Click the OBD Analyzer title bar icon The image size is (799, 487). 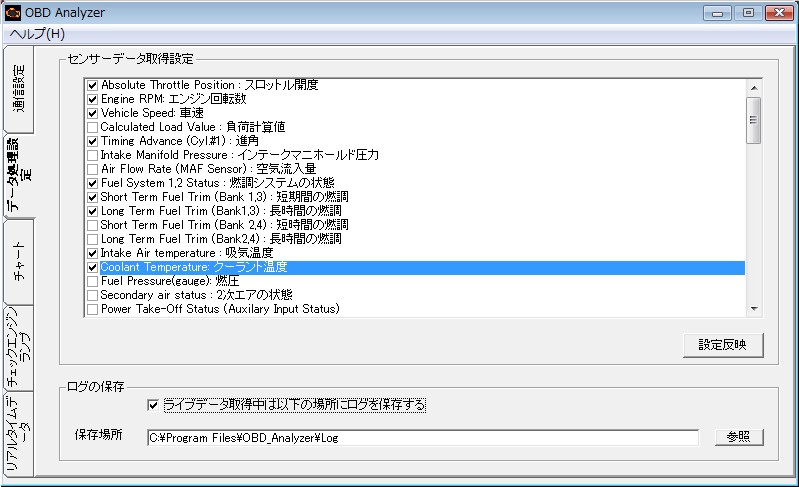[x=13, y=13]
